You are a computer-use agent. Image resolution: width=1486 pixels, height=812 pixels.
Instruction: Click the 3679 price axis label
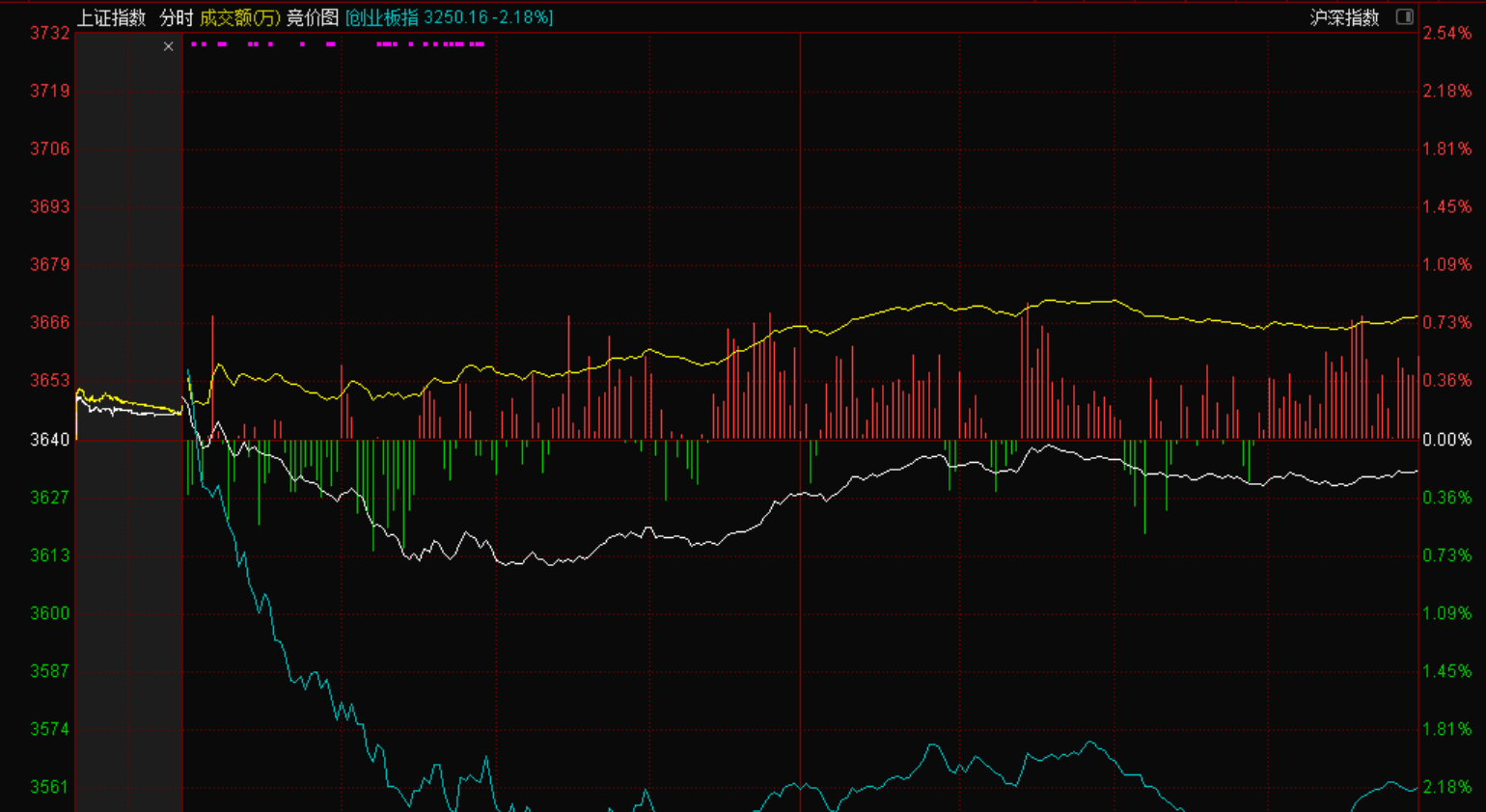tap(50, 264)
